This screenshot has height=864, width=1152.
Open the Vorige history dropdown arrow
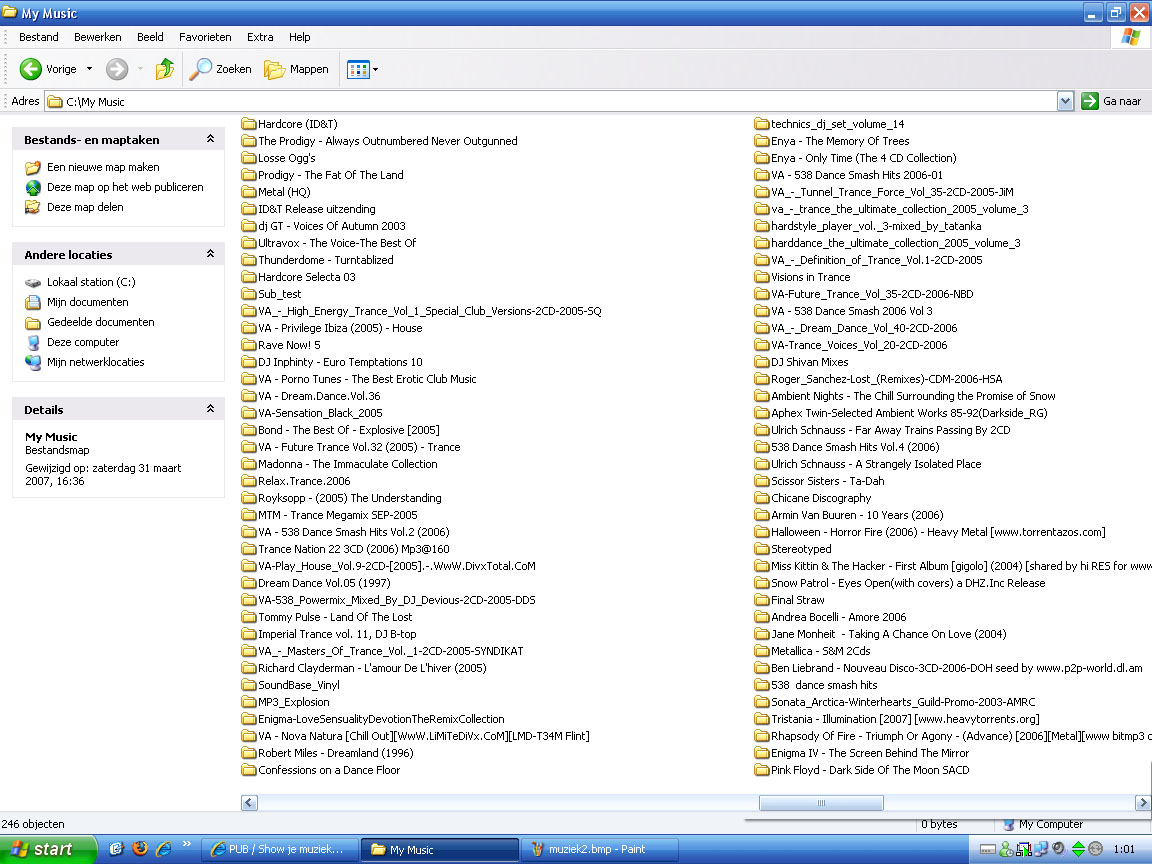[90, 69]
